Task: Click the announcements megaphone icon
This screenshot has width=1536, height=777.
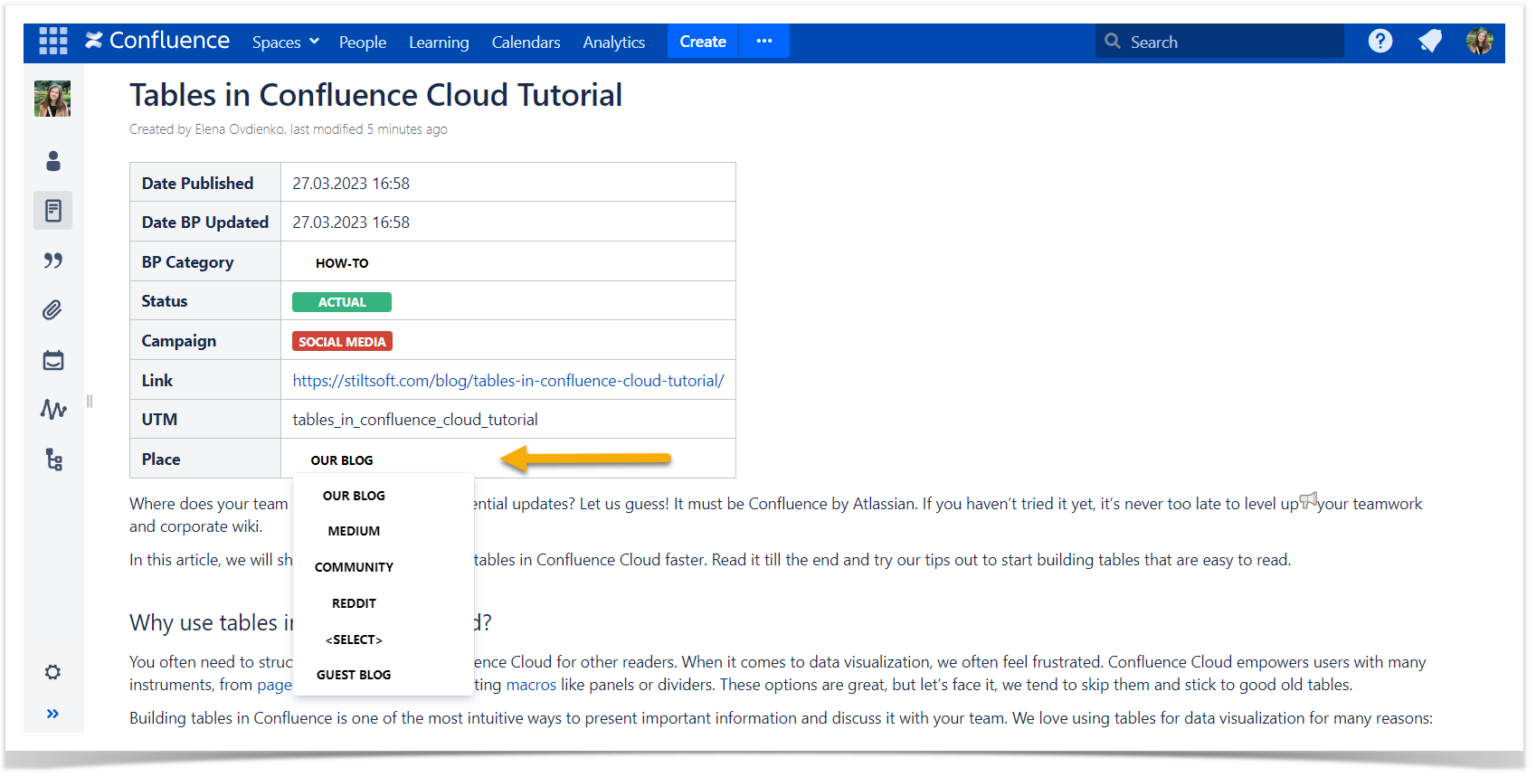Action: click(1429, 41)
